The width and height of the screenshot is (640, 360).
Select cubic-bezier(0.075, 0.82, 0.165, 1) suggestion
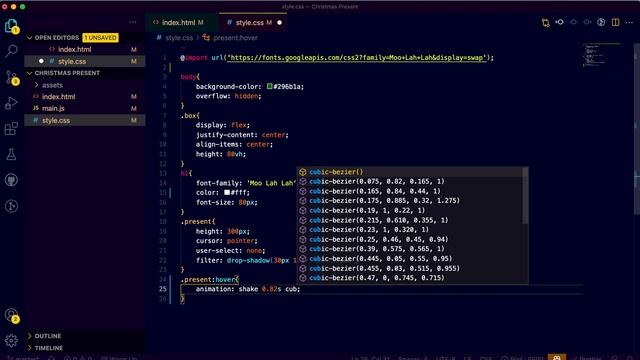pos(410,182)
